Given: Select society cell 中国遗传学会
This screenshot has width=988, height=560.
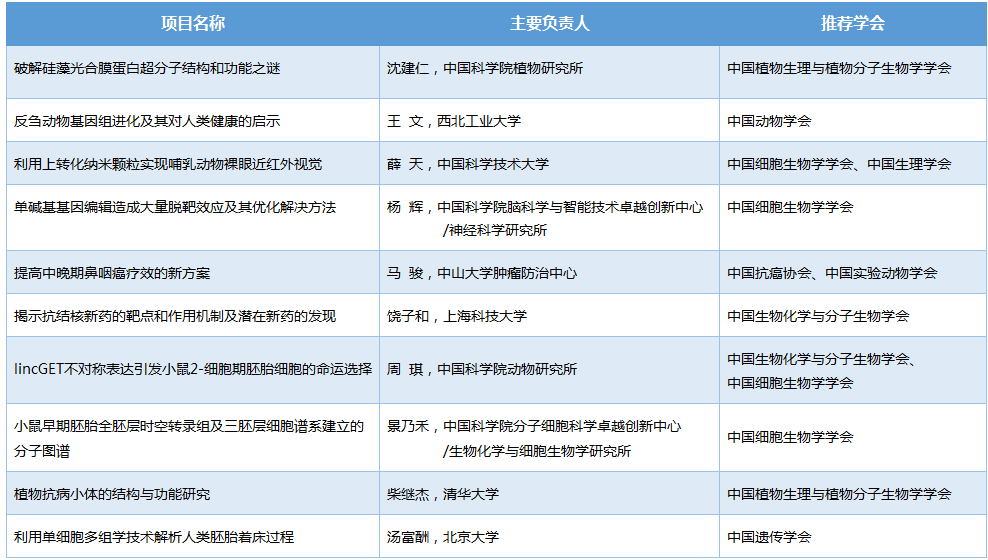Looking at the screenshot, I should [769, 537].
